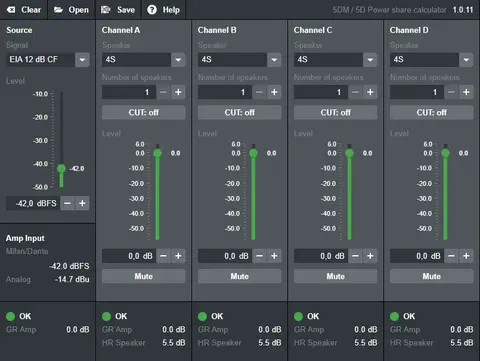The height and width of the screenshot is (361, 480).
Task: Mute Channel C
Action: click(x=336, y=276)
